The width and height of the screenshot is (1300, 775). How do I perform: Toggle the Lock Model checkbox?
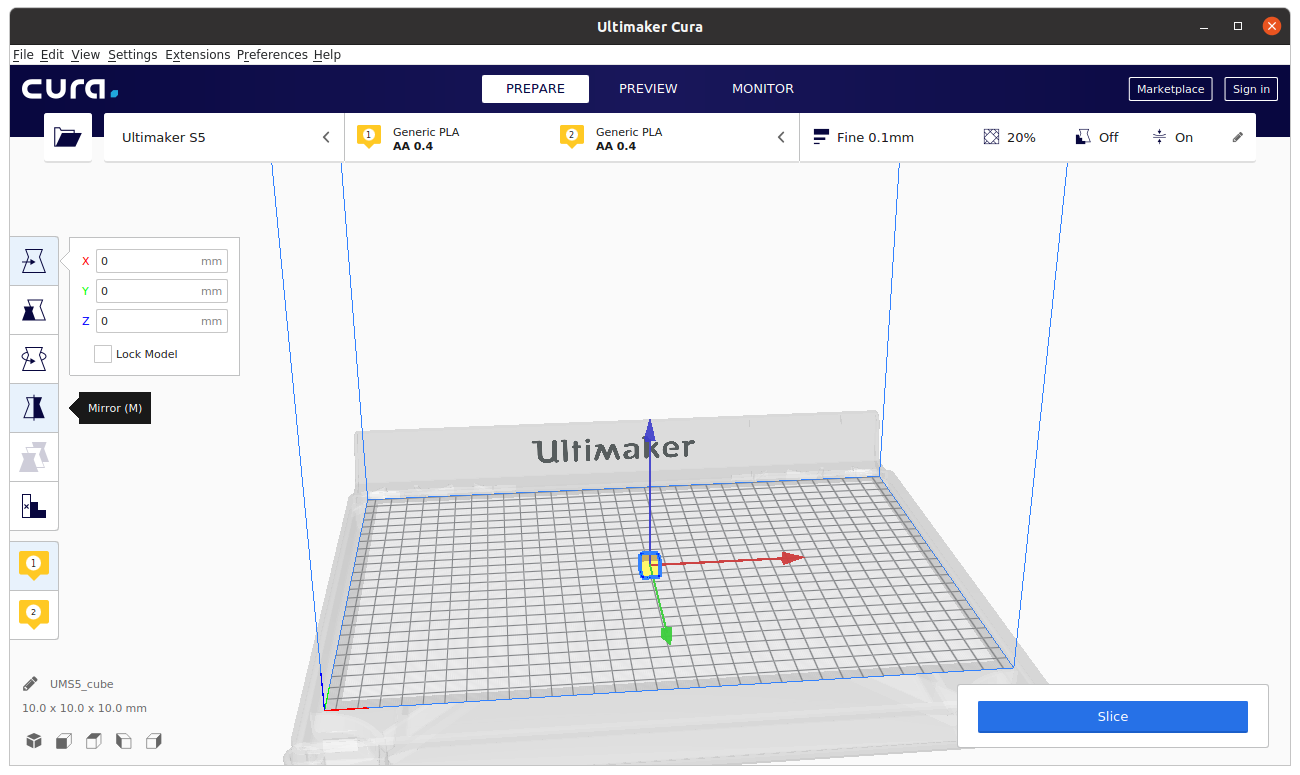click(x=103, y=354)
